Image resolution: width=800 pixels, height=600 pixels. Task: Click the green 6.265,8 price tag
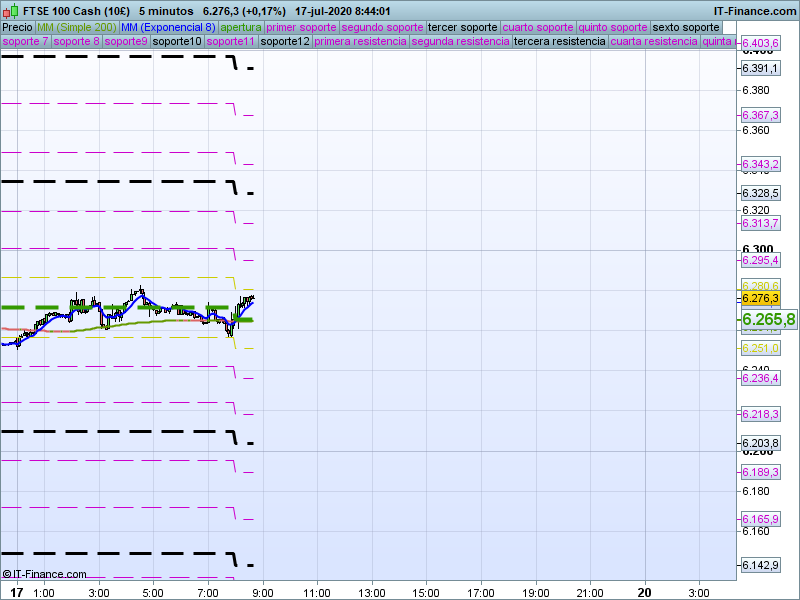tap(768, 319)
